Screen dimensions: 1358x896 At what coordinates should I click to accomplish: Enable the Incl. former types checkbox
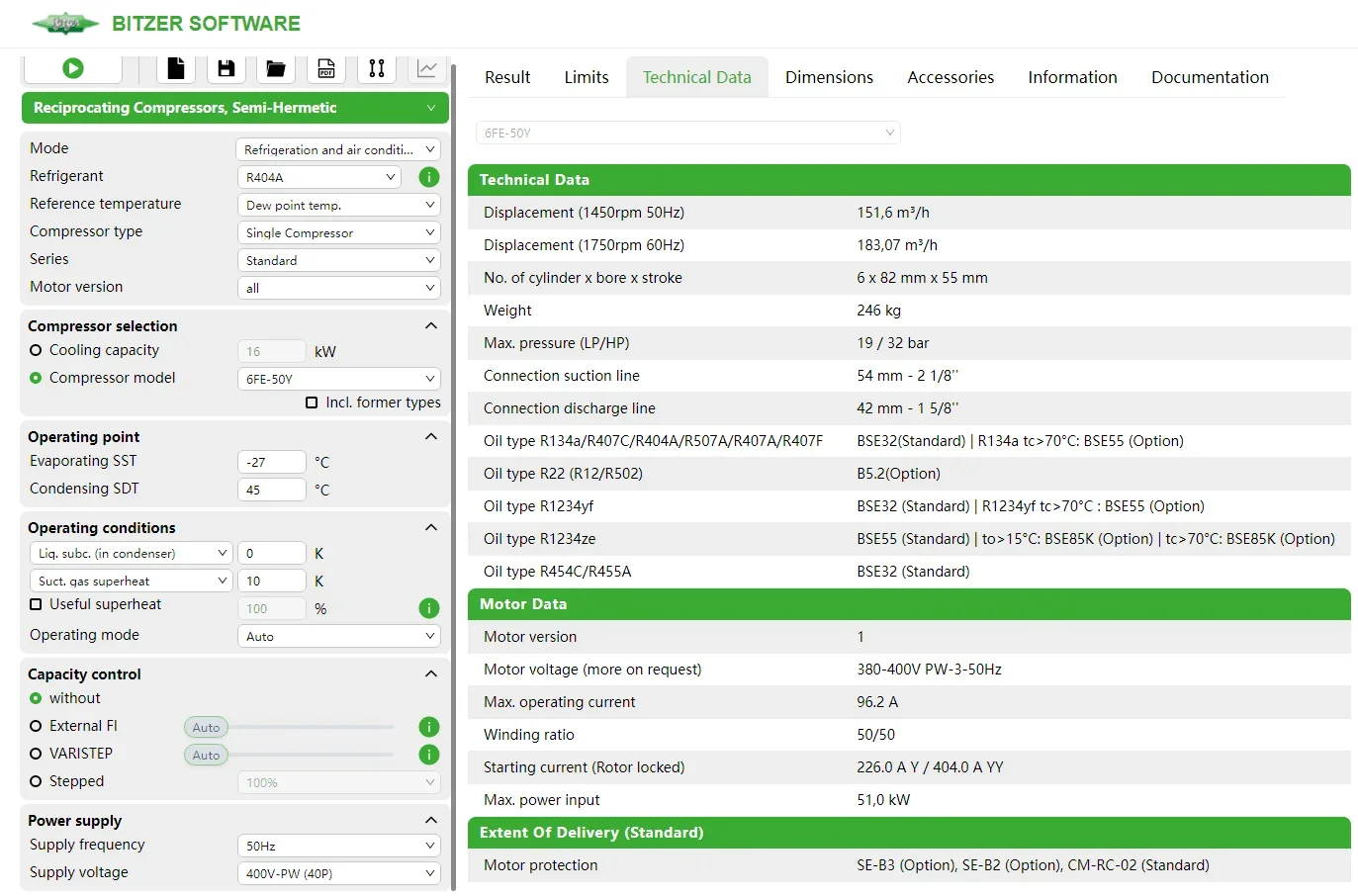pyautogui.click(x=312, y=403)
